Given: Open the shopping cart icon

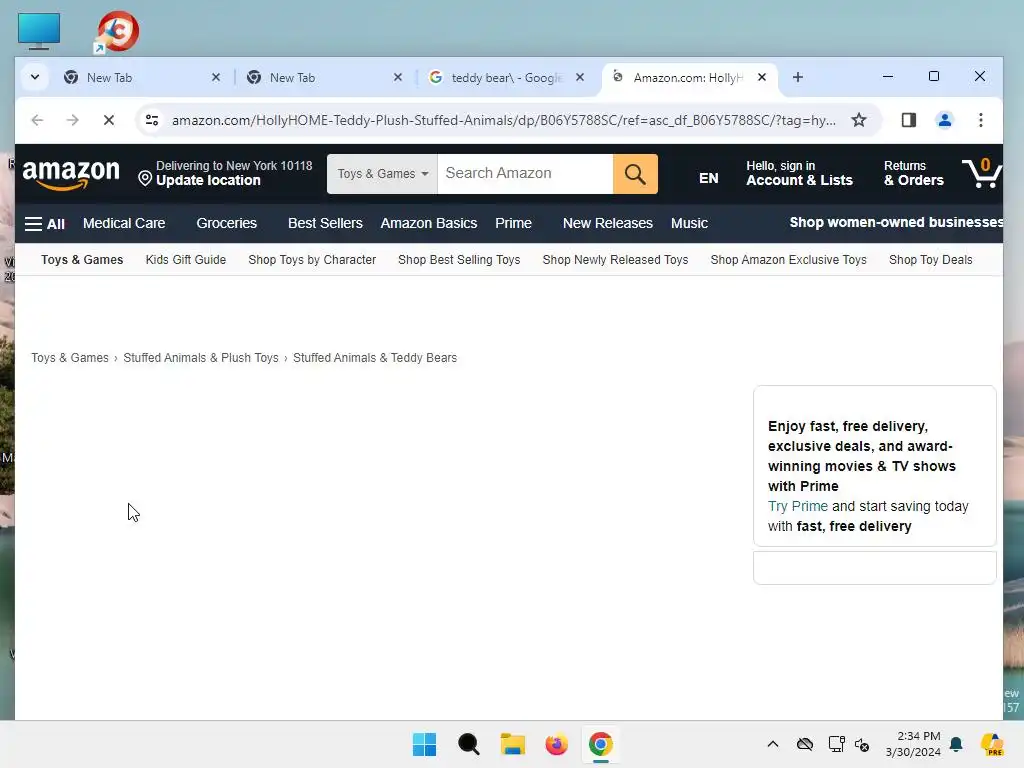Looking at the screenshot, I should pos(982,173).
